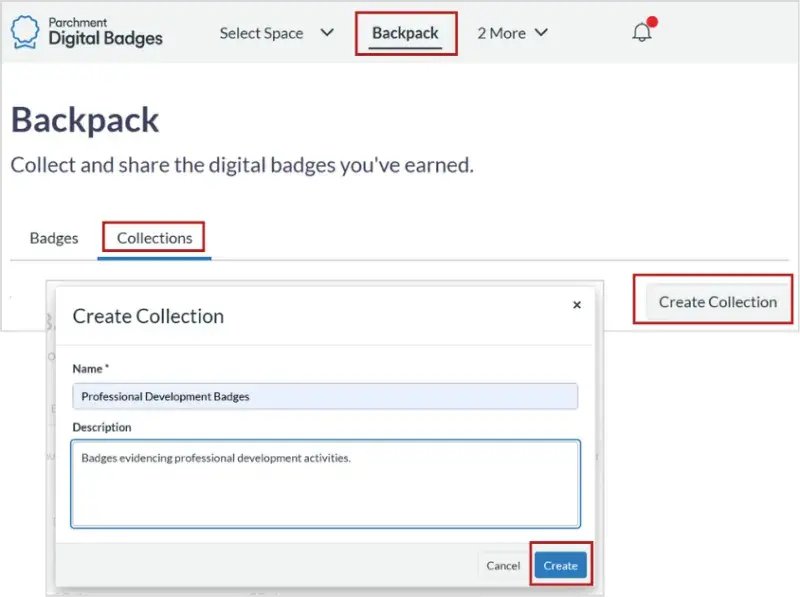Viewport: 800px width, 597px height.
Task: Expand the 2 More menu
Action: coord(502,33)
